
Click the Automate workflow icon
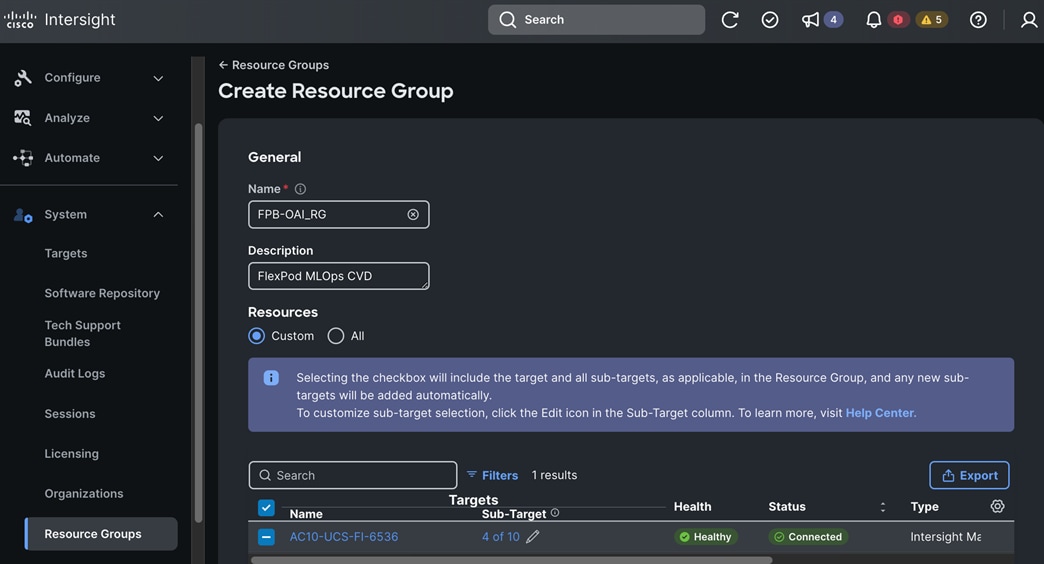tap(23, 158)
